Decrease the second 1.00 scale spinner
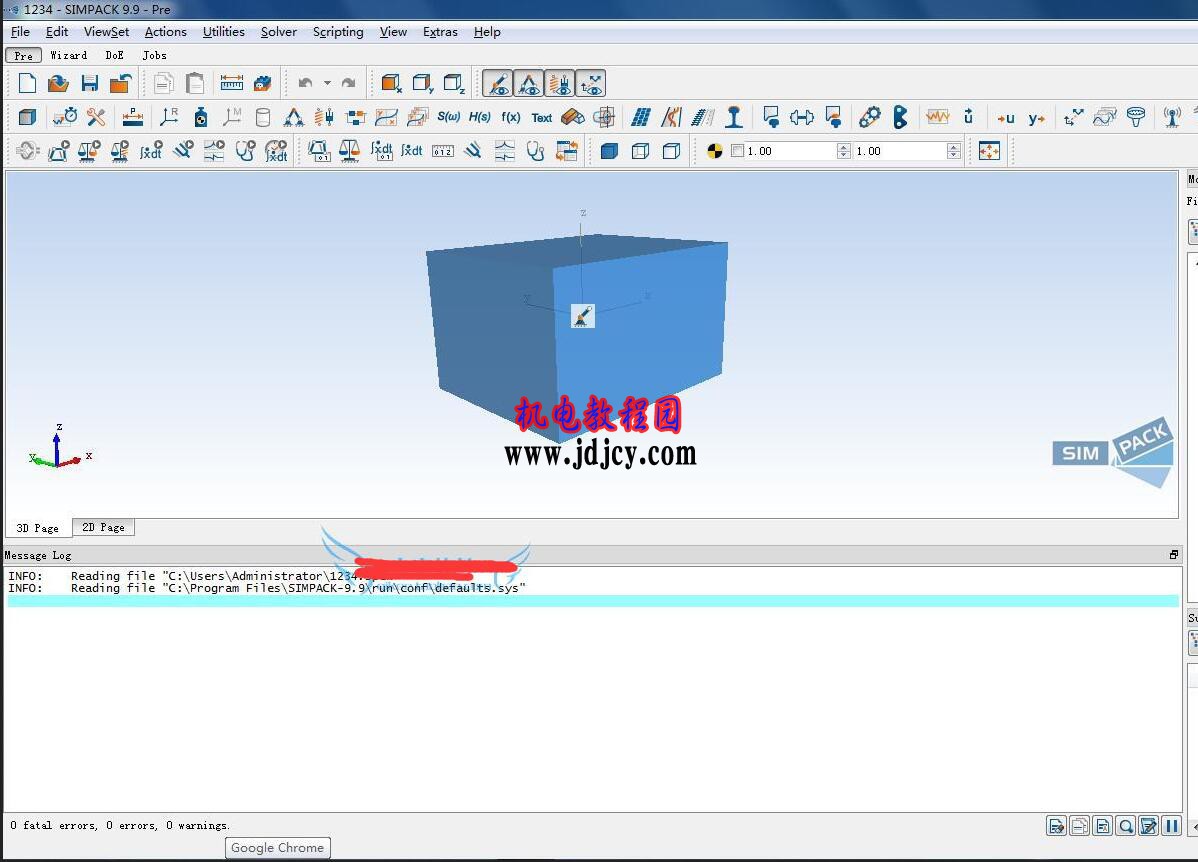 (954, 155)
